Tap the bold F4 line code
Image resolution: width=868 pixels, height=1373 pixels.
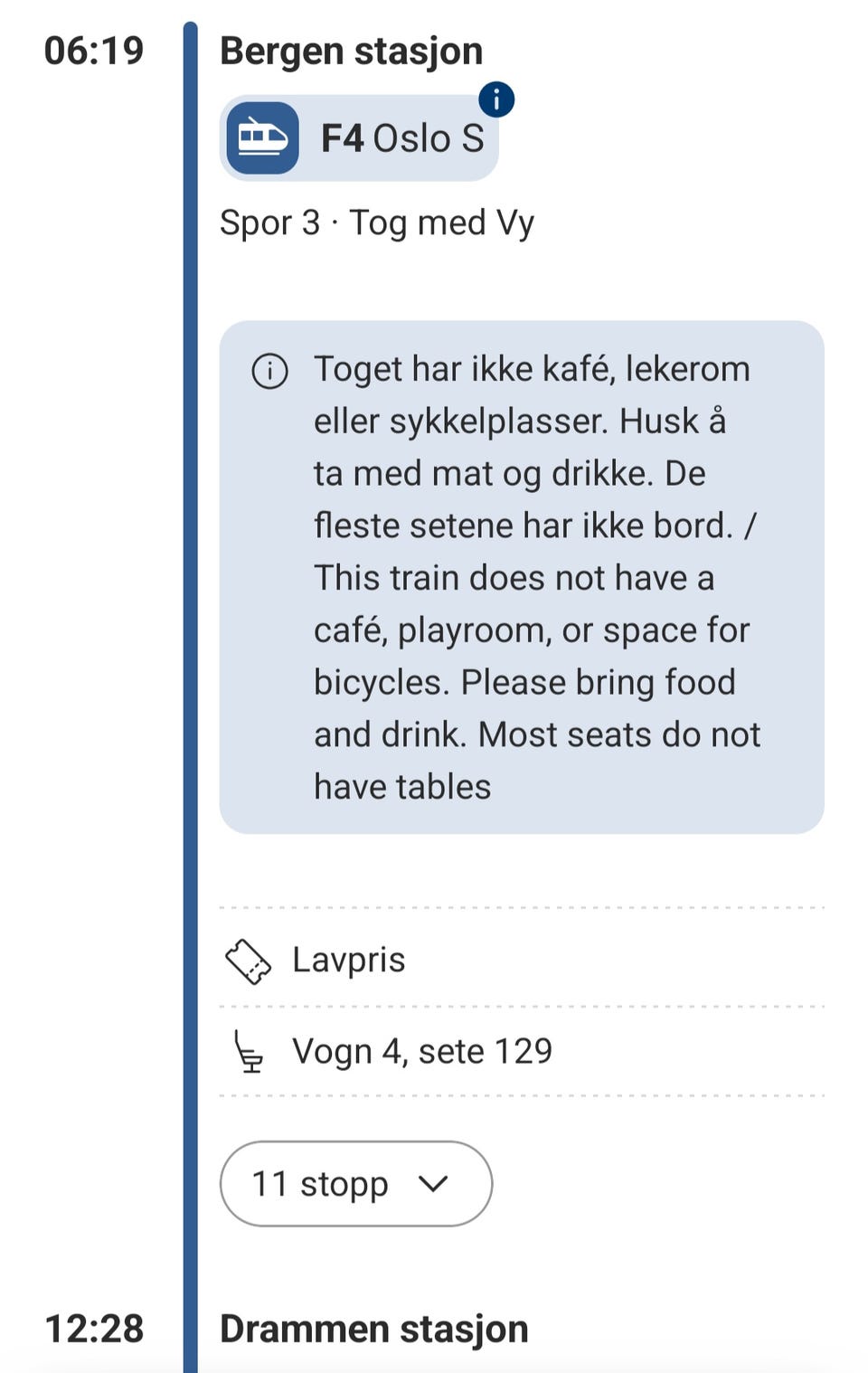[343, 138]
